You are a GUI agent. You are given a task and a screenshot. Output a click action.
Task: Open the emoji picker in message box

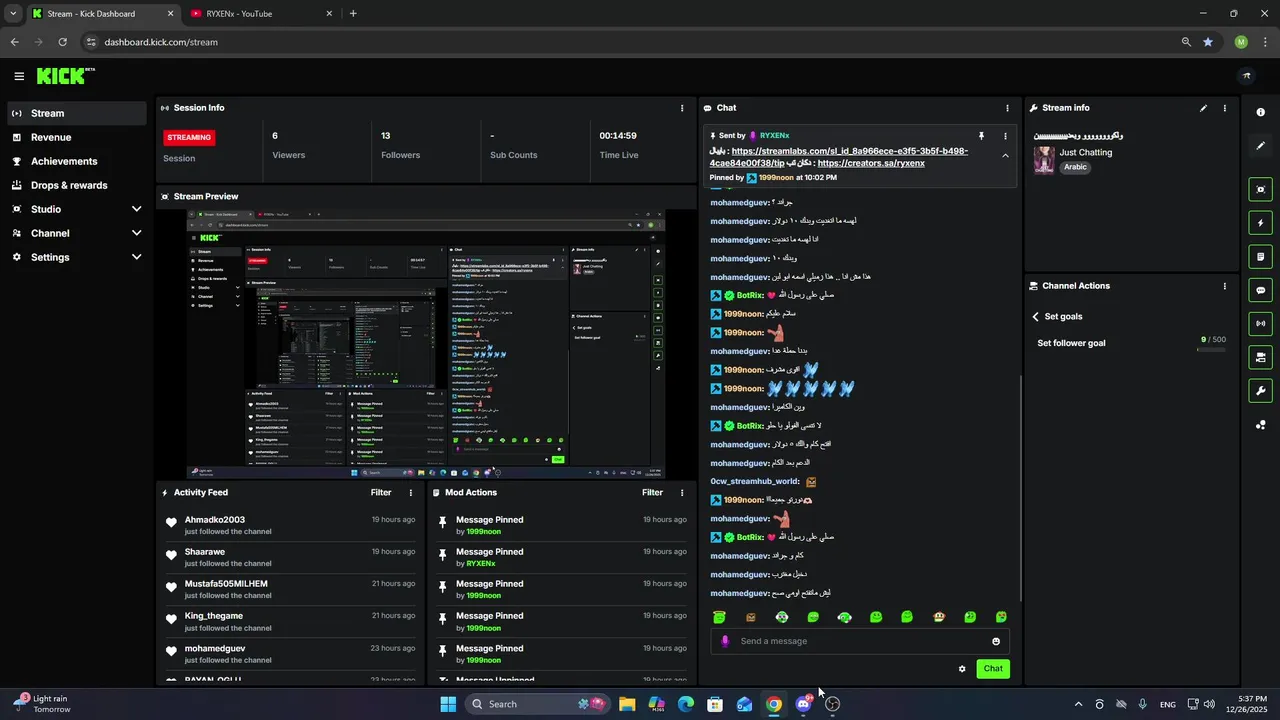pos(996,641)
